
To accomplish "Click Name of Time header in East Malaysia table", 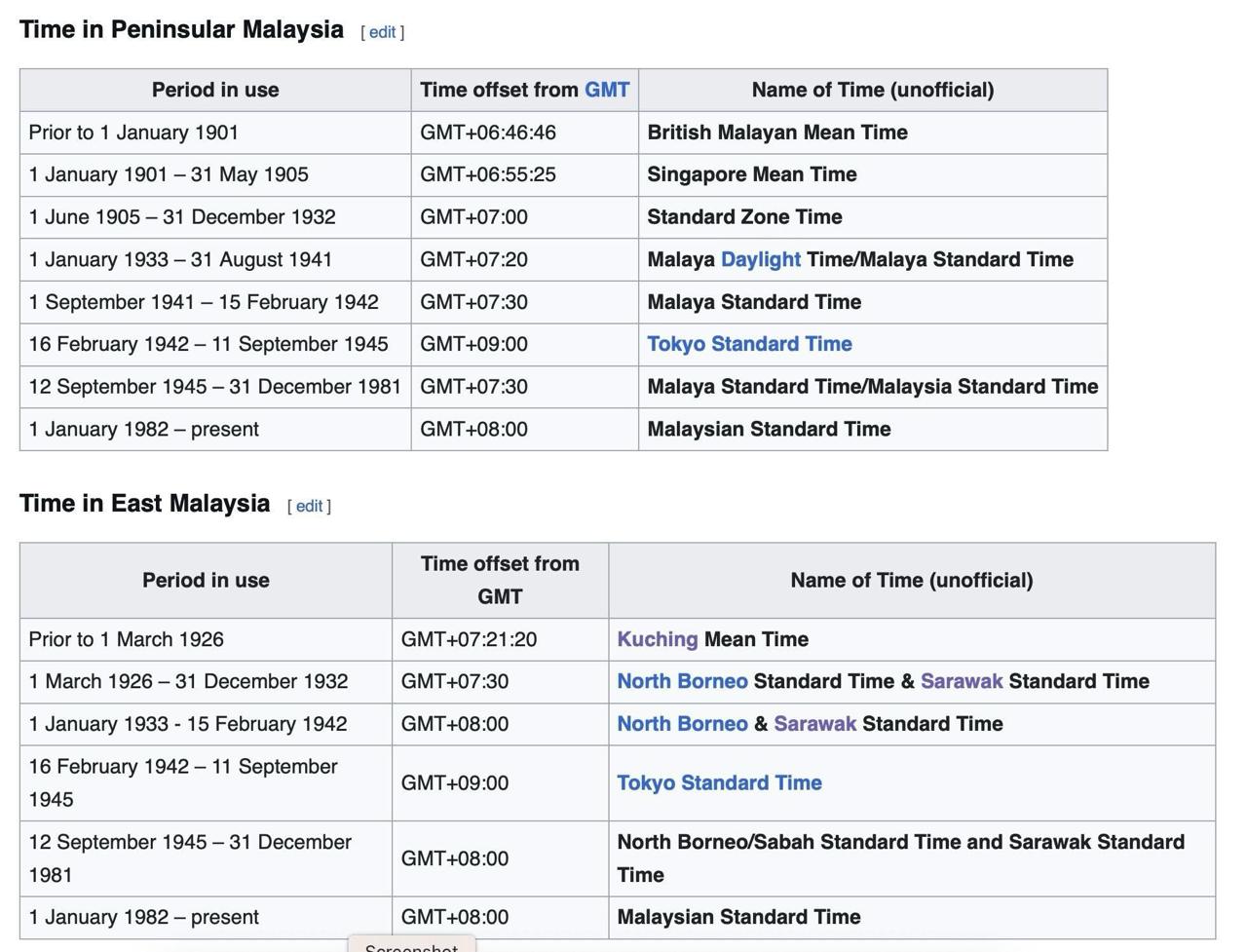I will 911,580.
